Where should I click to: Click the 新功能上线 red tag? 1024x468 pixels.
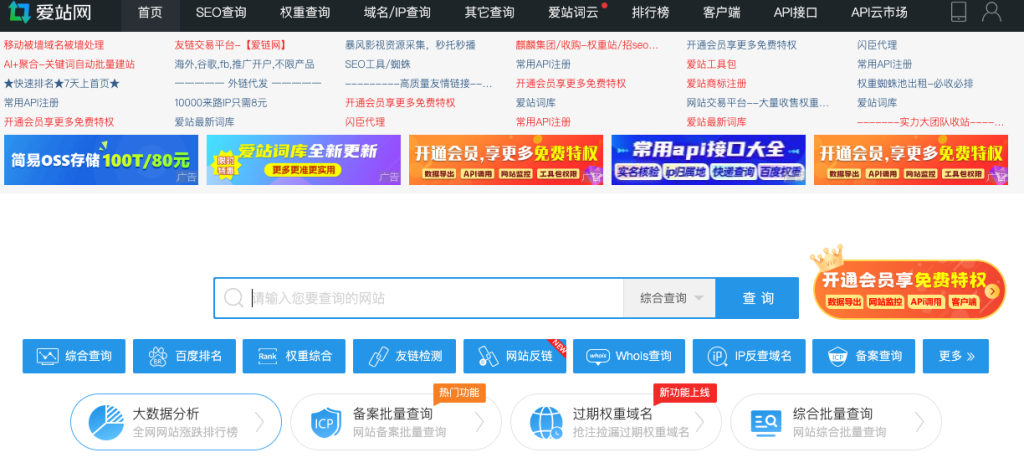pyautogui.click(x=685, y=393)
